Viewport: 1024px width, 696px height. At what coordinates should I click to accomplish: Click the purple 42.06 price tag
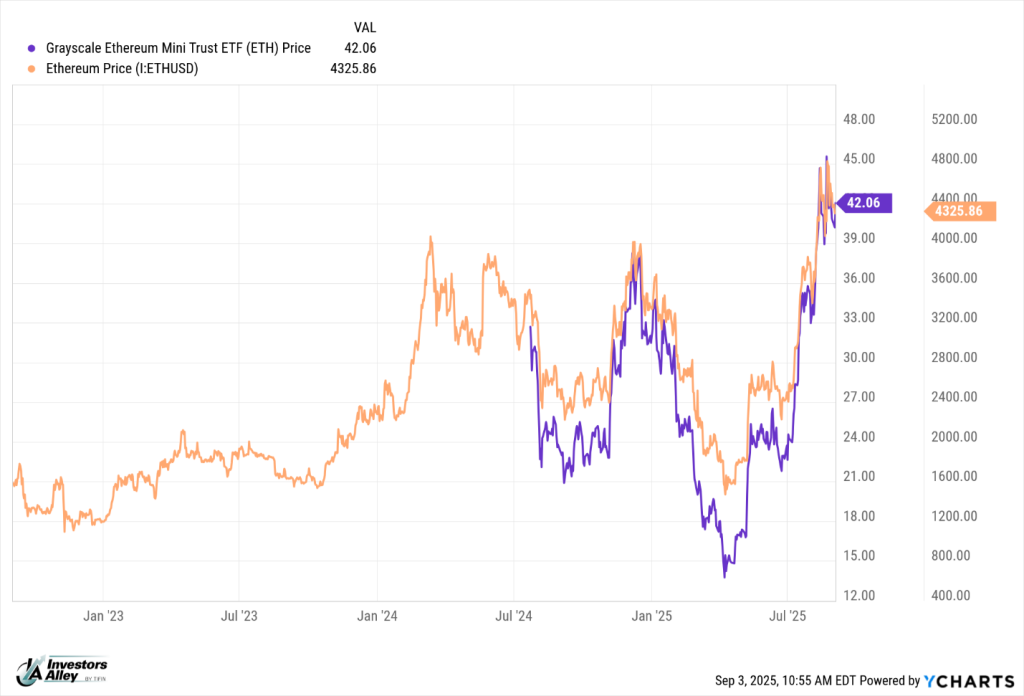point(862,203)
